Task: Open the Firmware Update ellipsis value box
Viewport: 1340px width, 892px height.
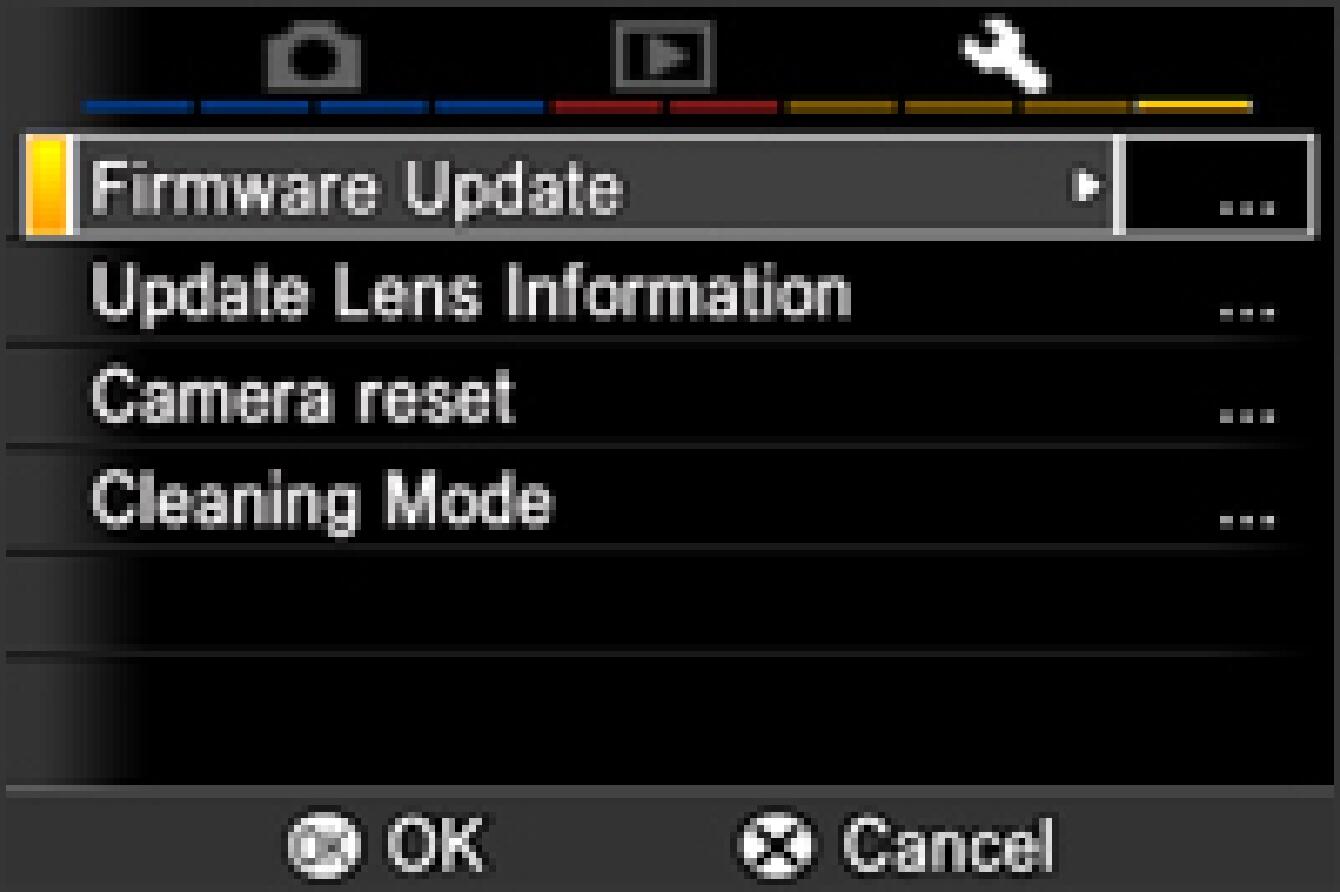Action: tap(1217, 187)
